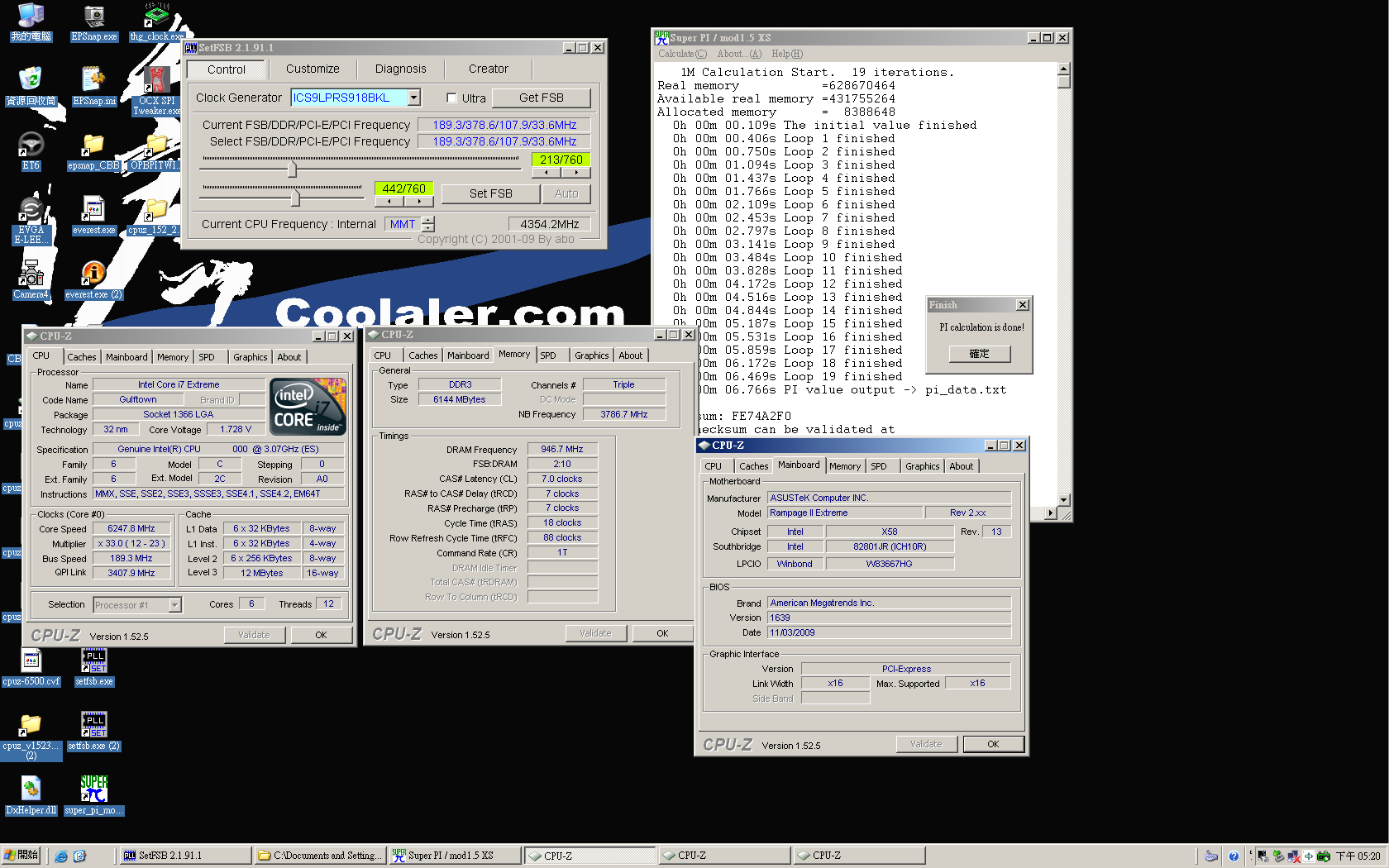Increase the MMT CPU frequency spinner
The image size is (1389, 868).
pyautogui.click(x=427, y=220)
